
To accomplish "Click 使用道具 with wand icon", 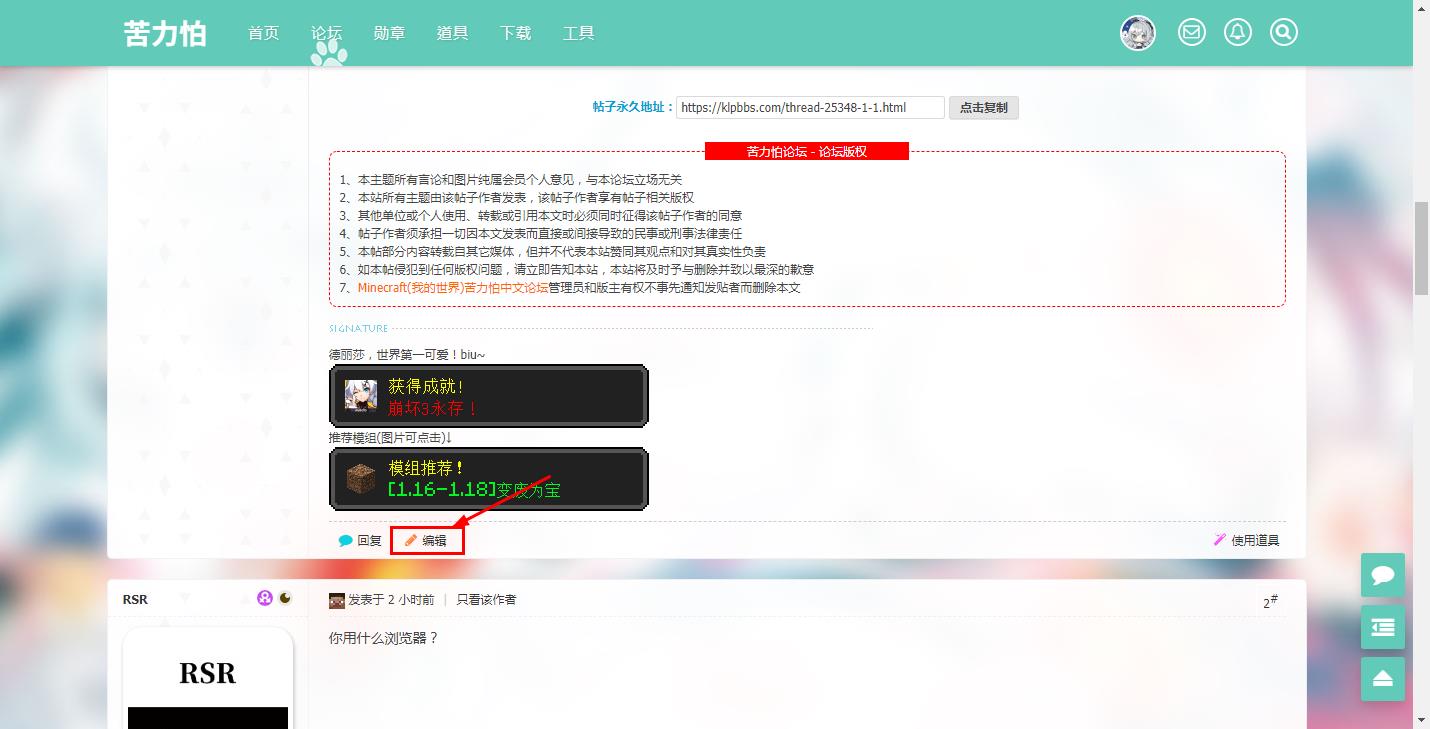I will (1246, 540).
